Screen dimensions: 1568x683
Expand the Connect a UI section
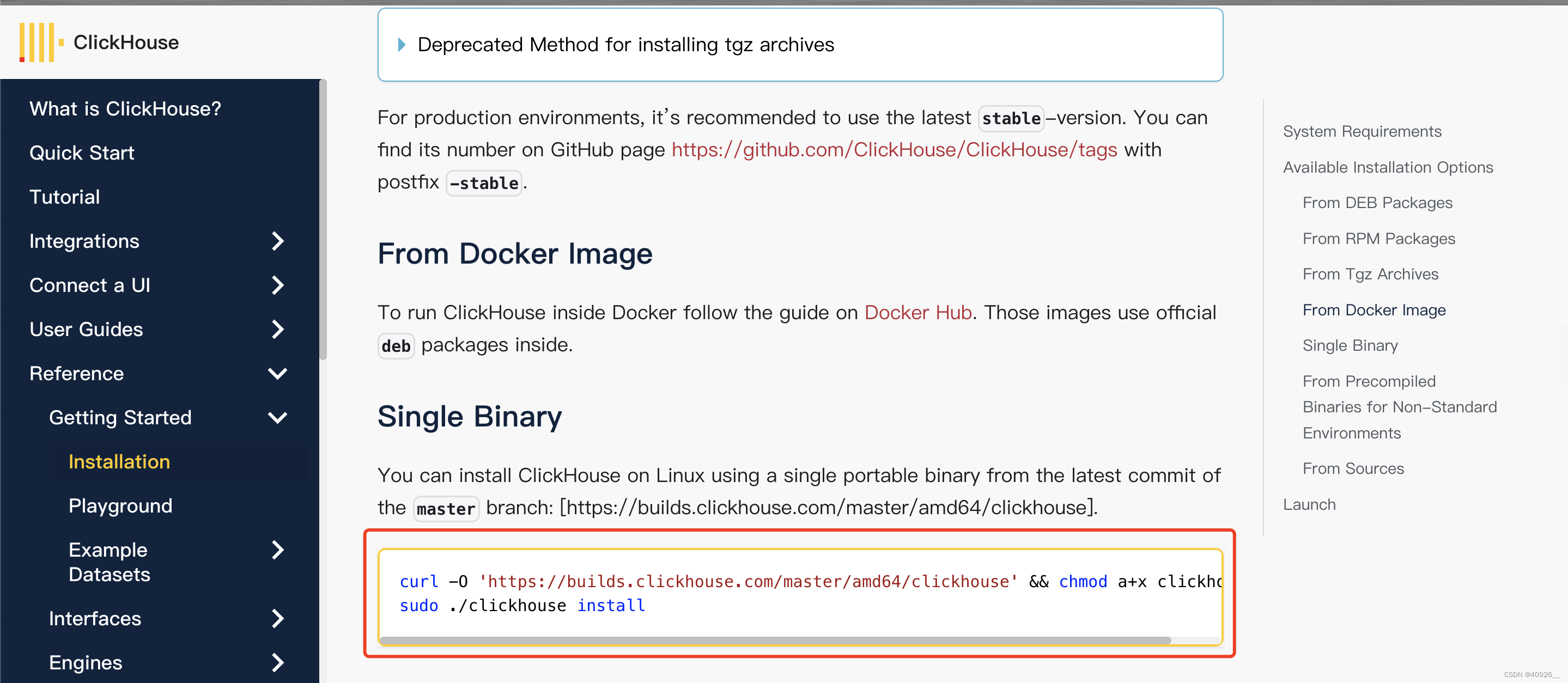point(280,284)
